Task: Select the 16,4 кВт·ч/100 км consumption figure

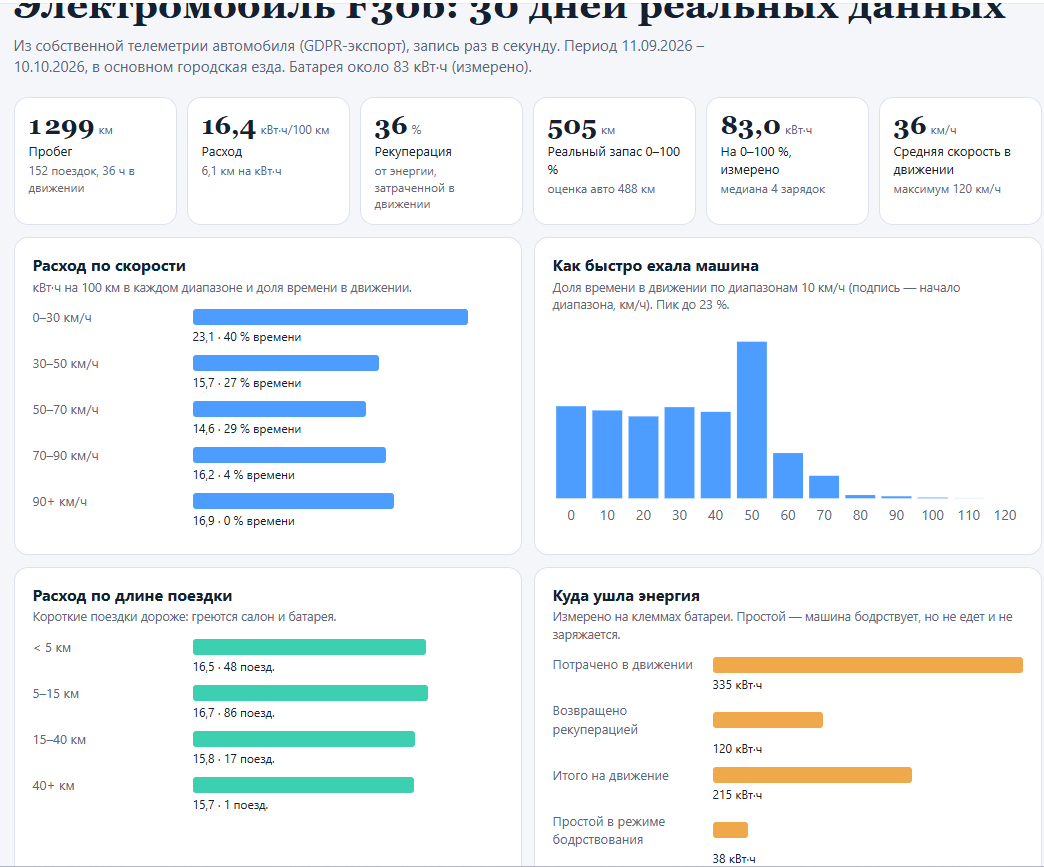Action: pyautogui.click(x=266, y=127)
